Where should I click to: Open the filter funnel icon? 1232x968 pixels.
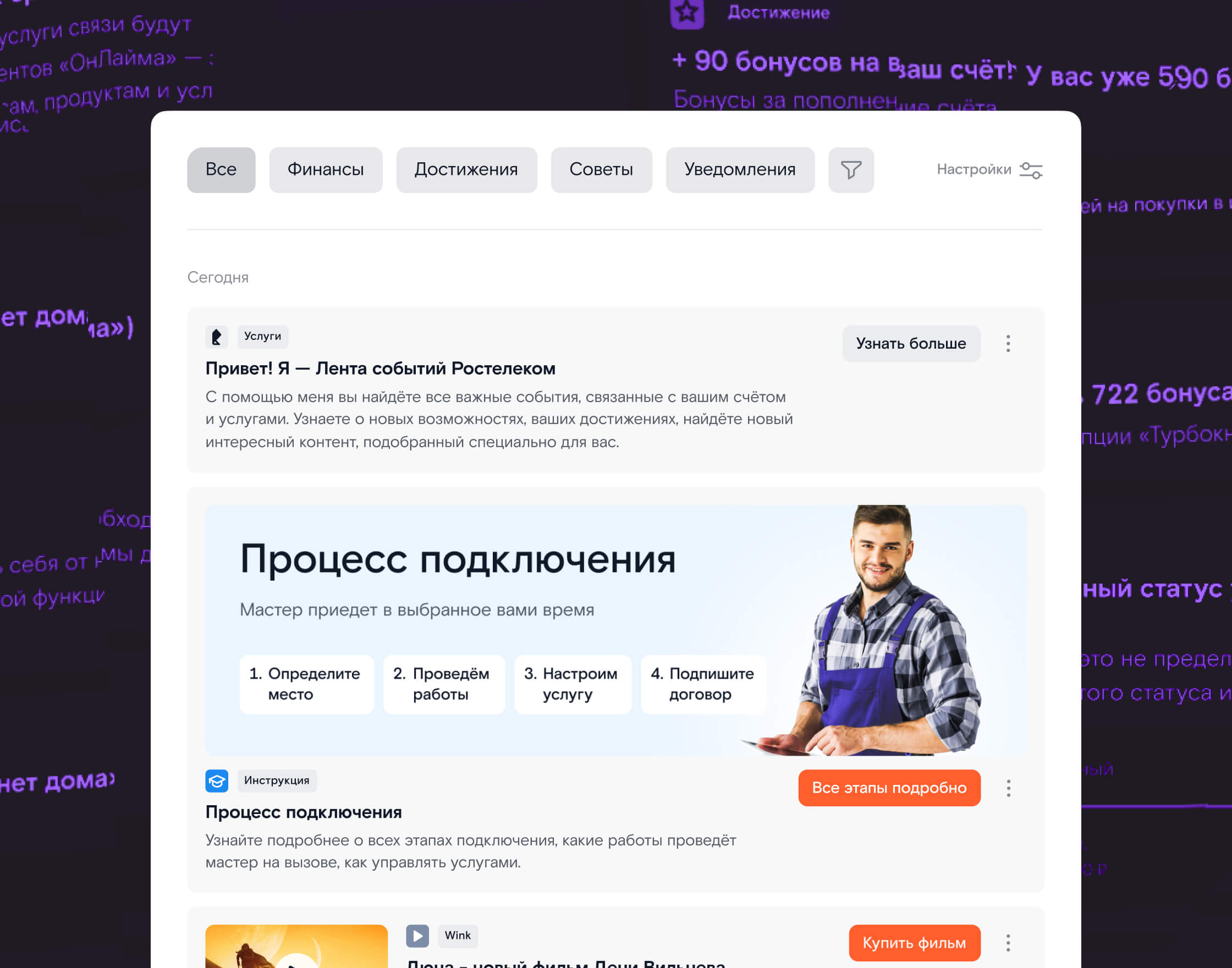pyautogui.click(x=851, y=169)
